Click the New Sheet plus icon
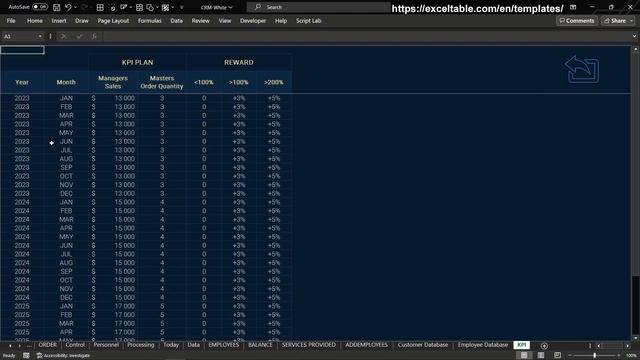The width and height of the screenshot is (640, 360). pos(544,346)
